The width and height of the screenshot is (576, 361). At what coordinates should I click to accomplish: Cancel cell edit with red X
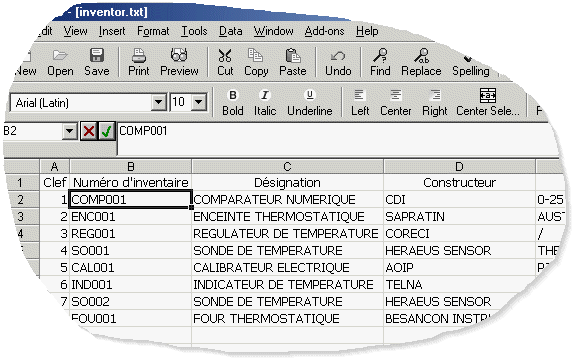point(89,131)
